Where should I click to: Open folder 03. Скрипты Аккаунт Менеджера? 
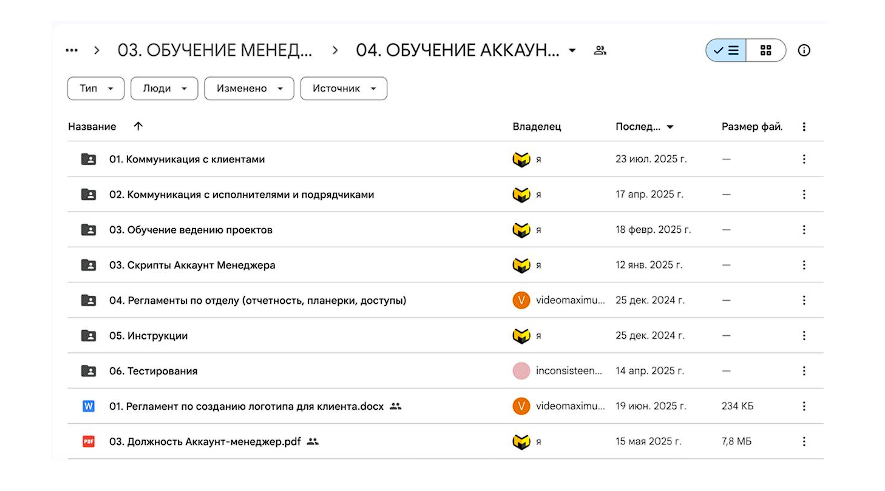coord(192,265)
